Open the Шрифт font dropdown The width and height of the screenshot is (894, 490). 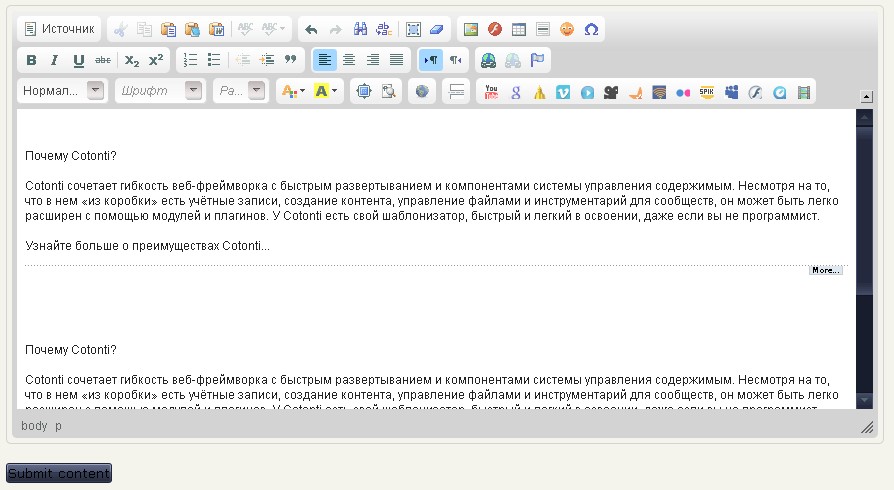coord(160,91)
